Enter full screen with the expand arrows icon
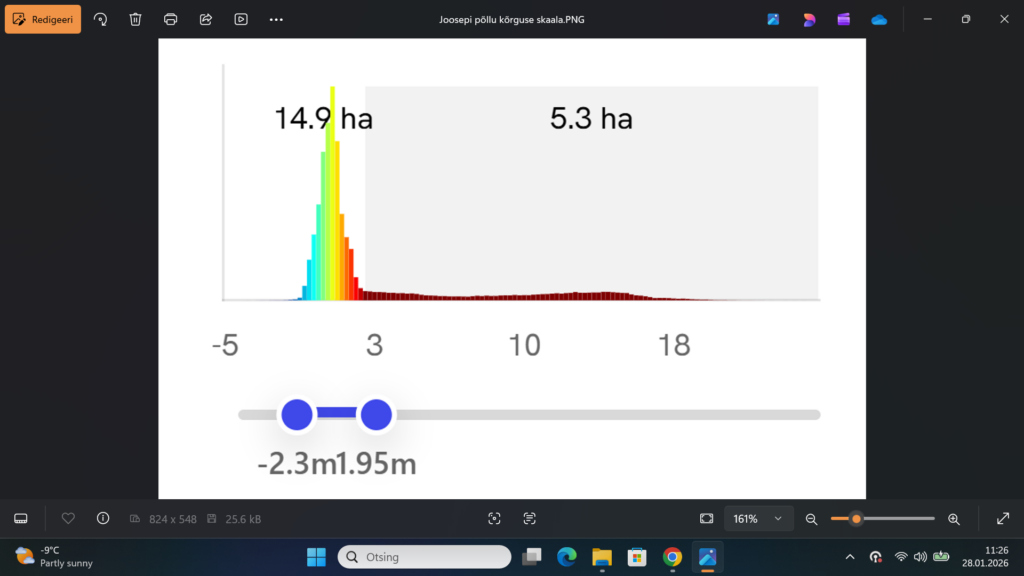The width and height of the screenshot is (1024, 576). pyautogui.click(x=1003, y=518)
